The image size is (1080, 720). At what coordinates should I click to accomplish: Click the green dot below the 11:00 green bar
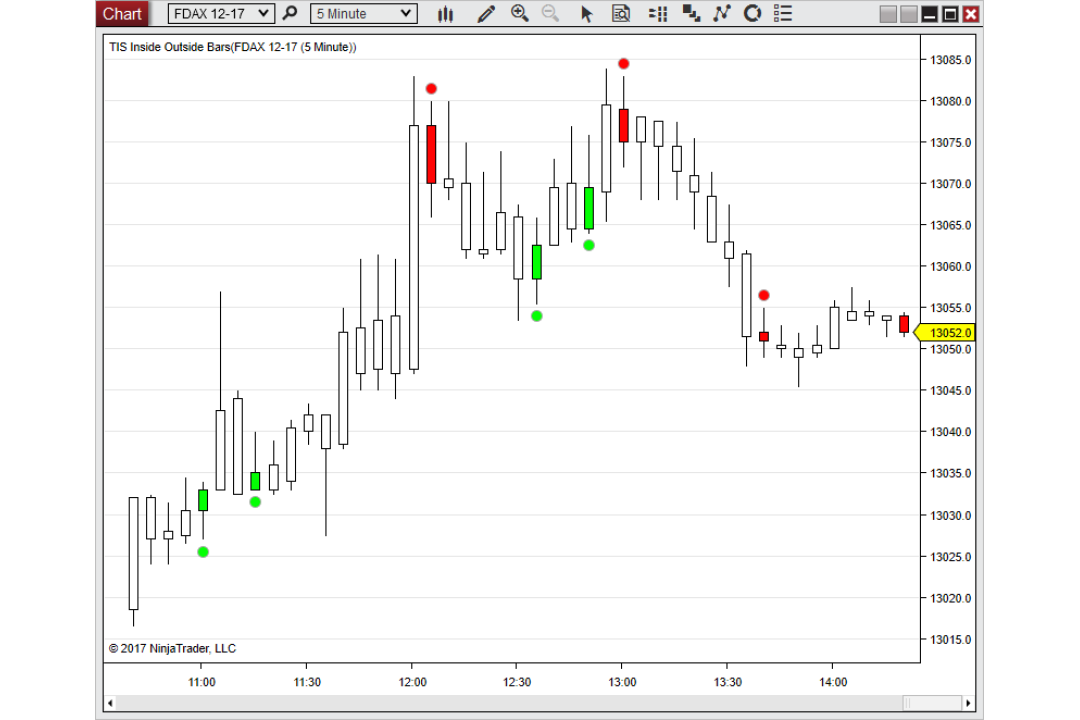[x=202, y=552]
